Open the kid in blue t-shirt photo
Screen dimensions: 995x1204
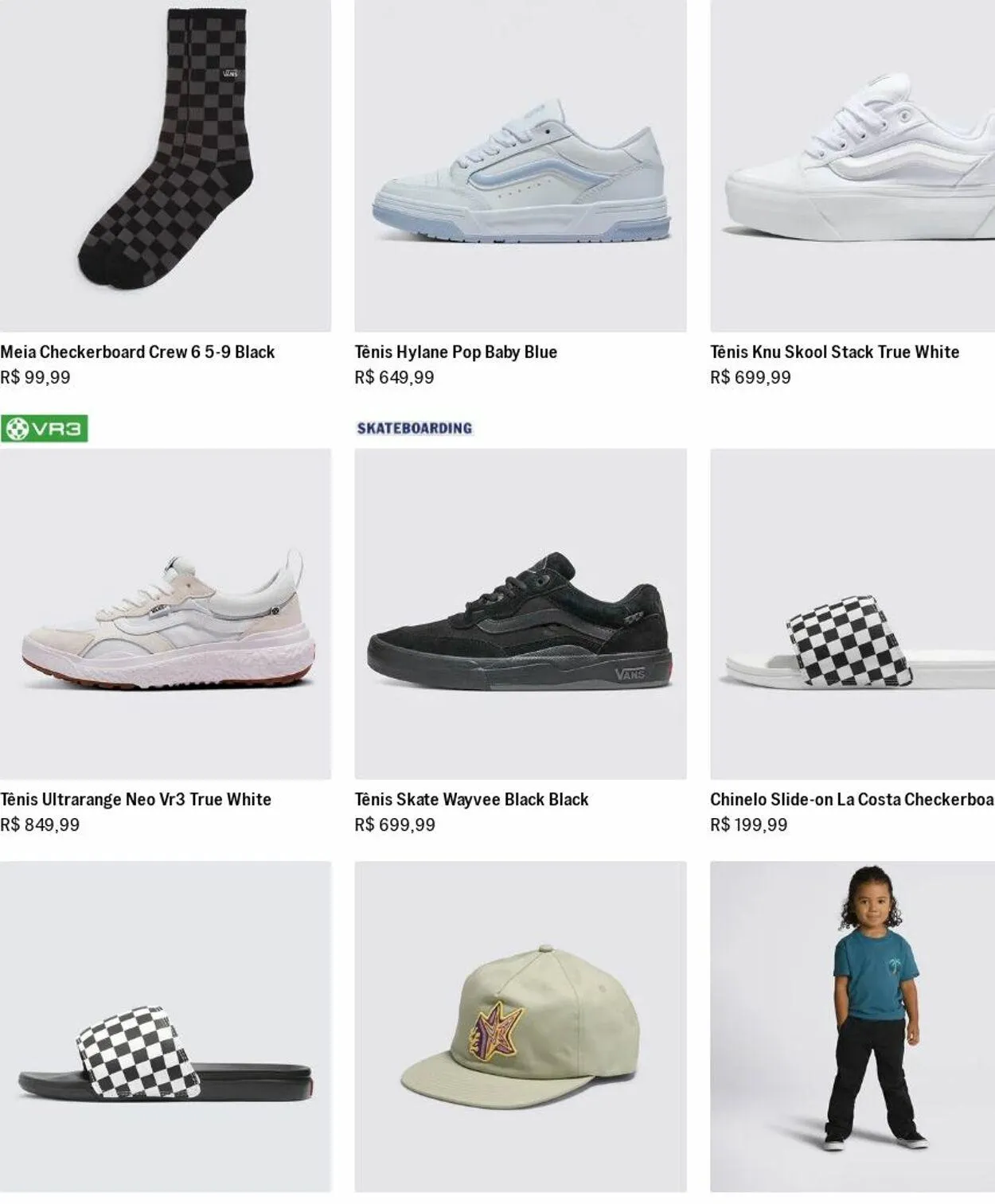tap(852, 1026)
